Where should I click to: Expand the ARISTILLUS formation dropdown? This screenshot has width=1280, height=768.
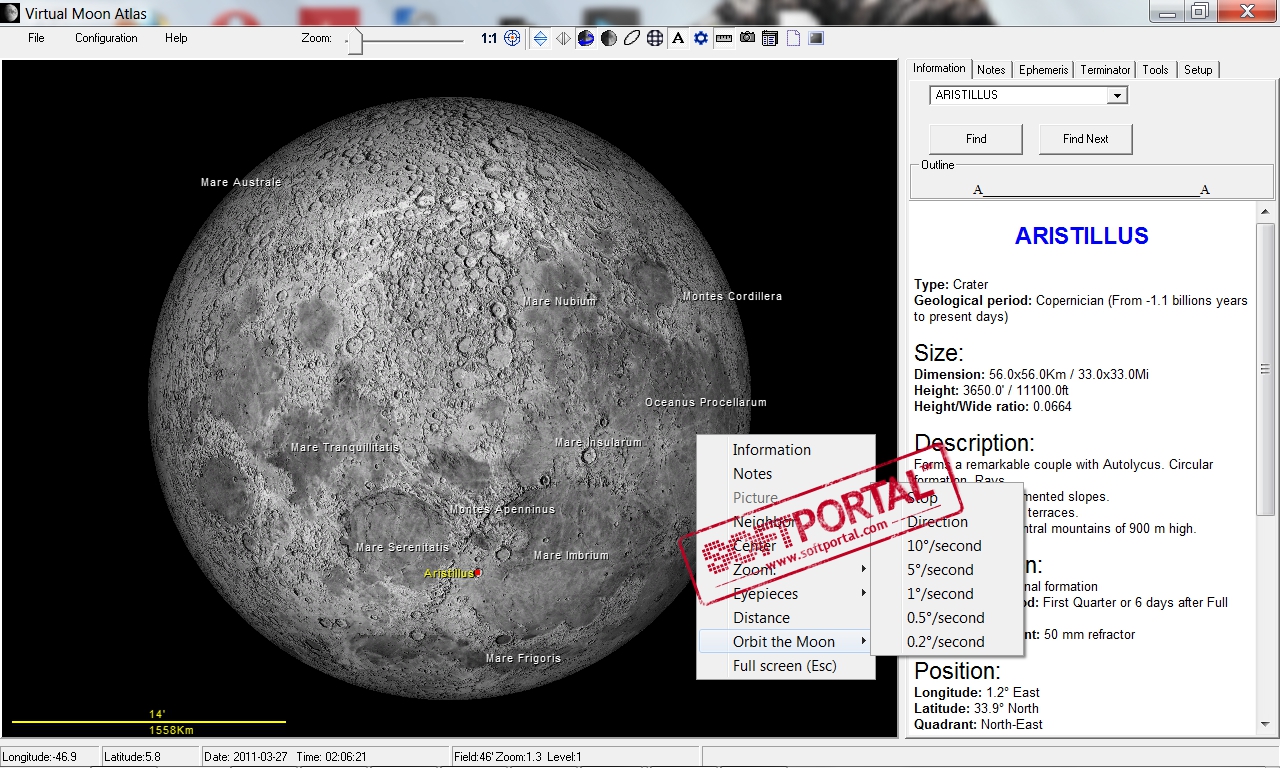point(1118,95)
